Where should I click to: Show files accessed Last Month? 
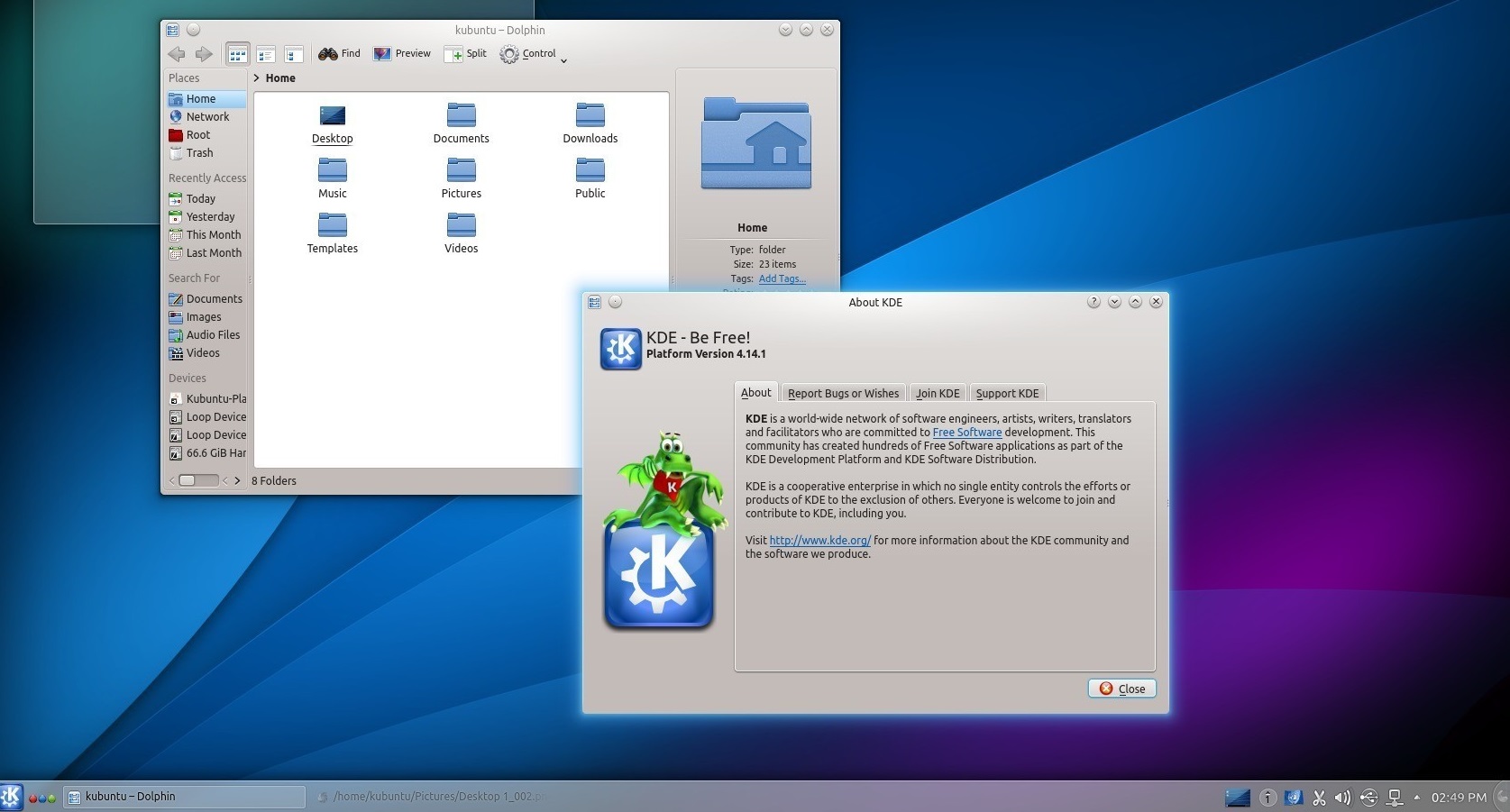pos(206,253)
